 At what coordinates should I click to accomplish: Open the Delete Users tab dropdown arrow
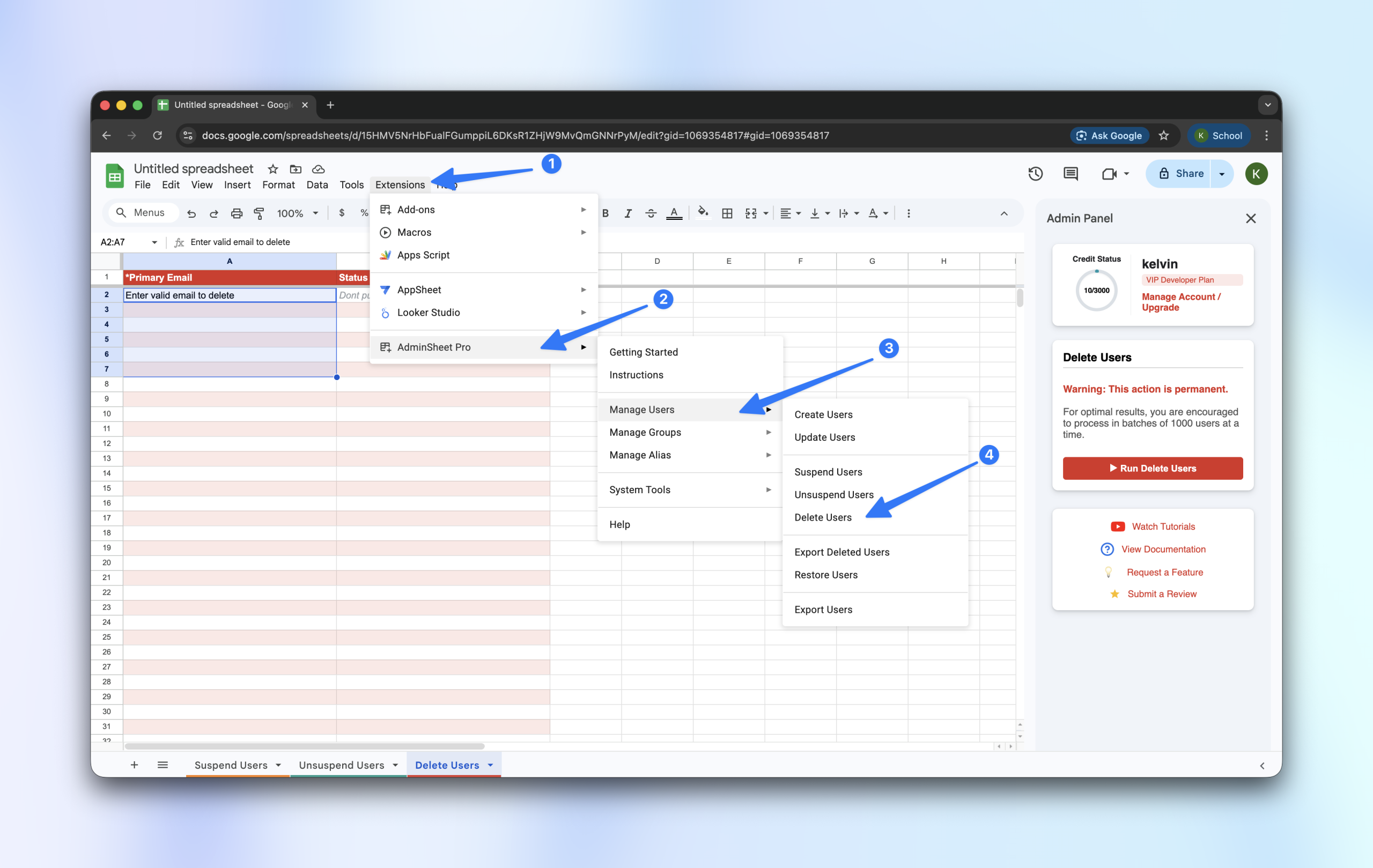point(490,765)
